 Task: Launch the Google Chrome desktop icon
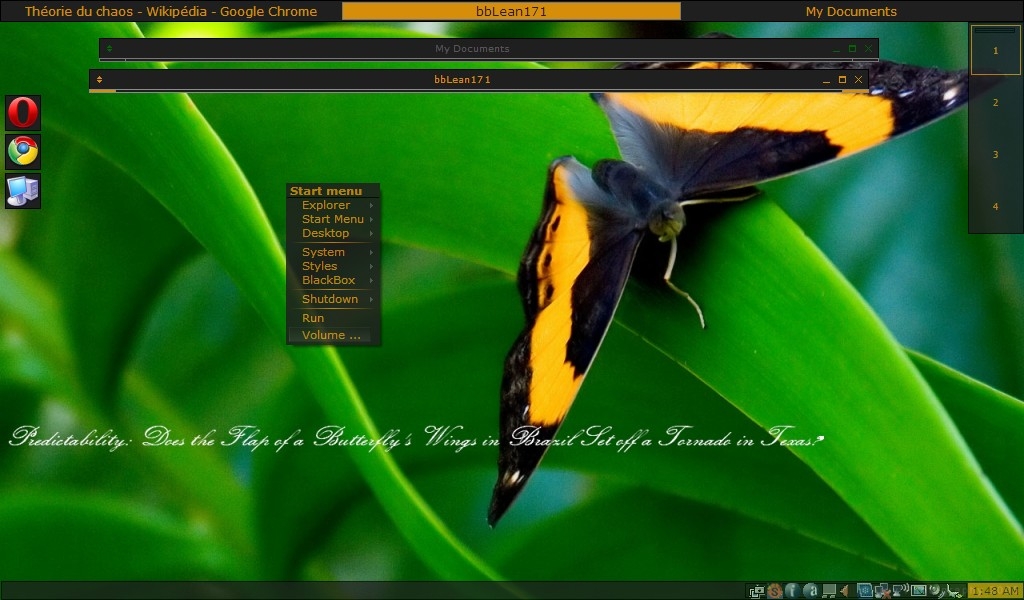(x=23, y=151)
